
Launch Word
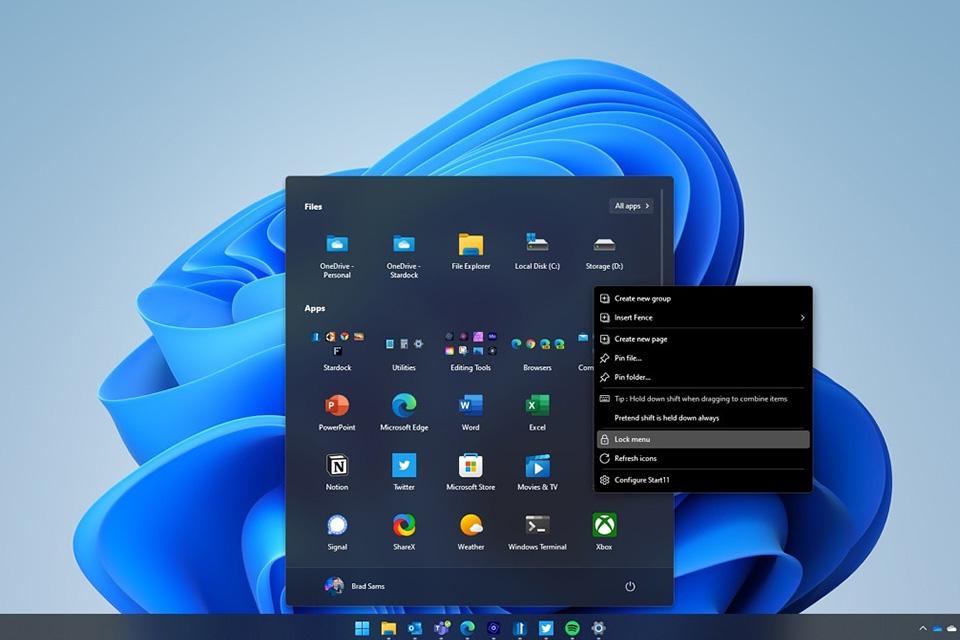pos(470,412)
